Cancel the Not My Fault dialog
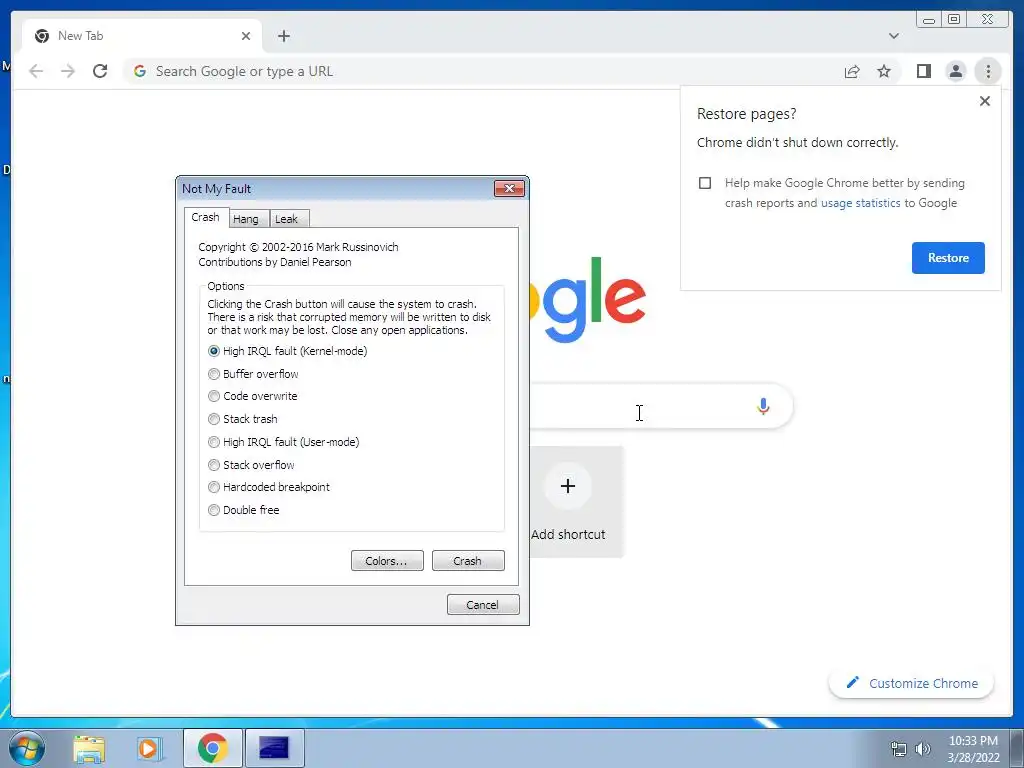Viewport: 1024px width, 768px height. pos(483,605)
